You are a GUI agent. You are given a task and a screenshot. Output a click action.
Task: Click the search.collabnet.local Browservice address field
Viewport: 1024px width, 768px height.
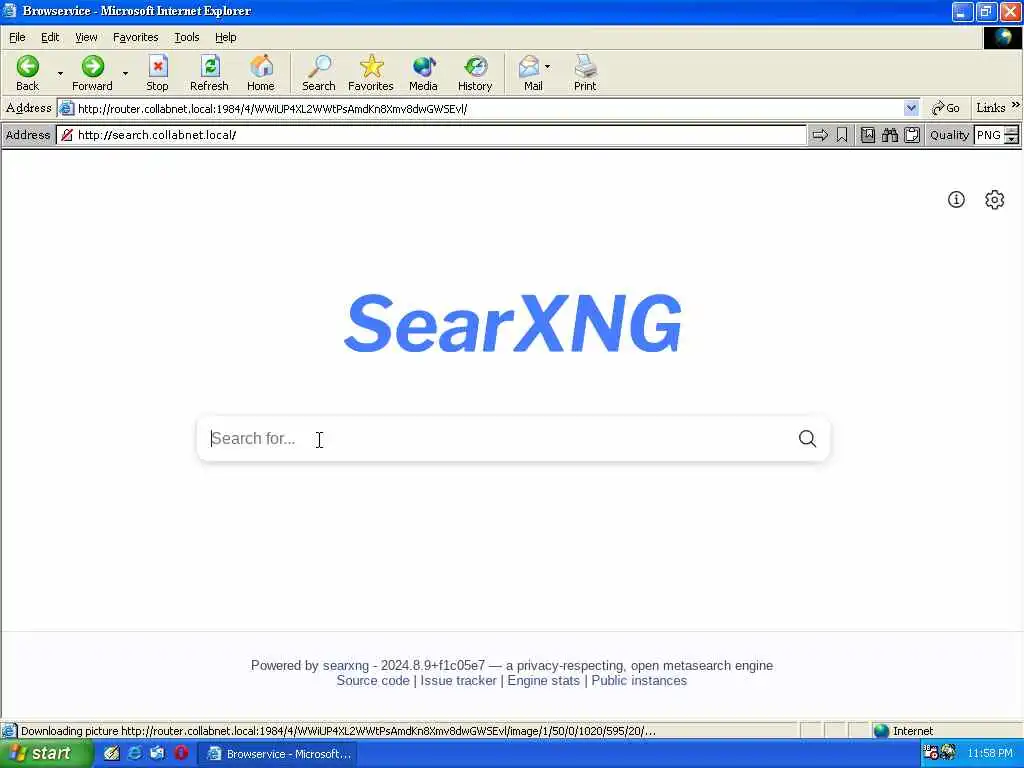coord(432,135)
